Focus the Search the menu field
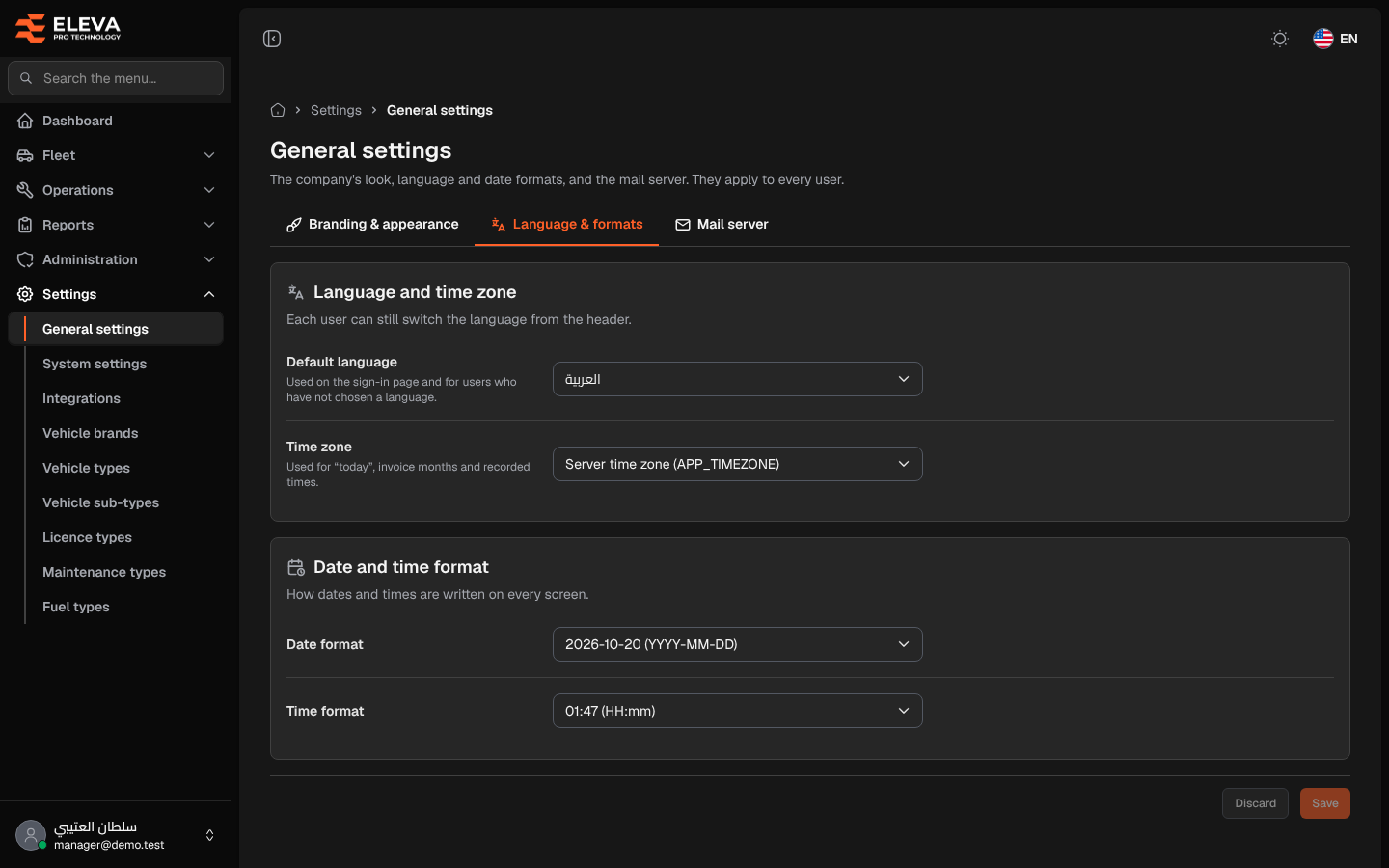Image resolution: width=1389 pixels, height=868 pixels. (x=116, y=78)
